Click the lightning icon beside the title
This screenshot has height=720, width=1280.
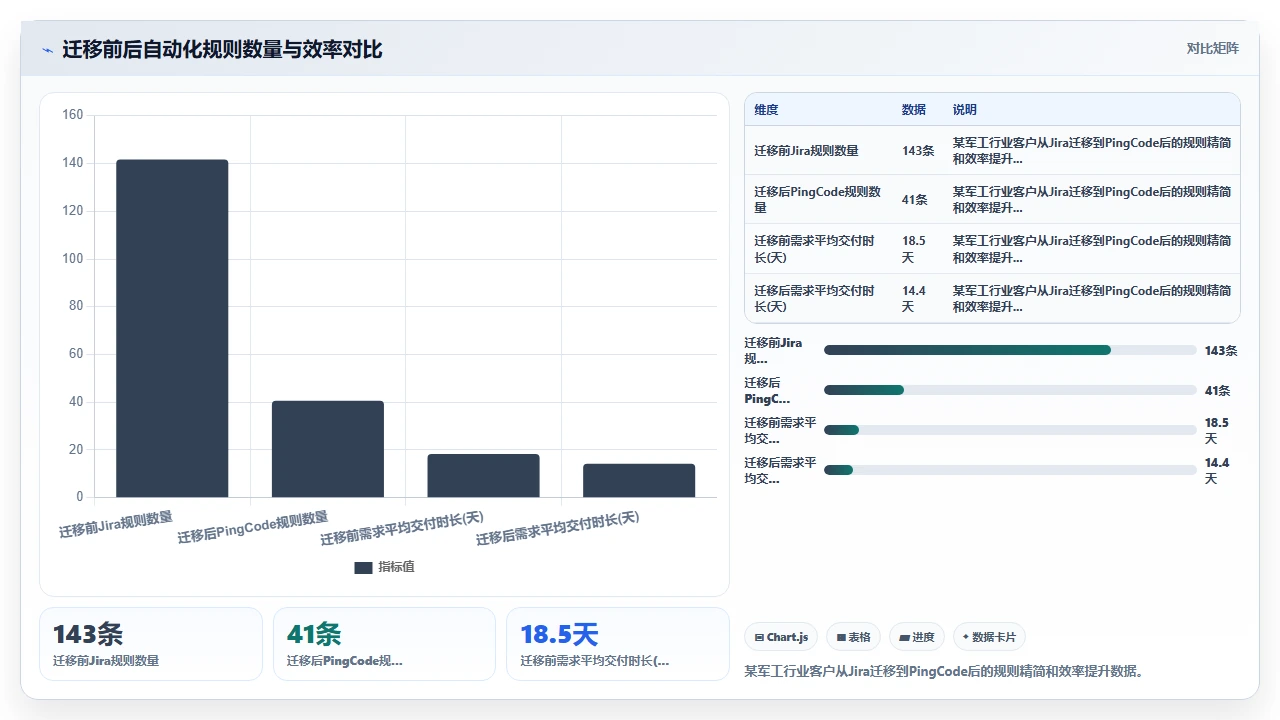[x=47, y=50]
